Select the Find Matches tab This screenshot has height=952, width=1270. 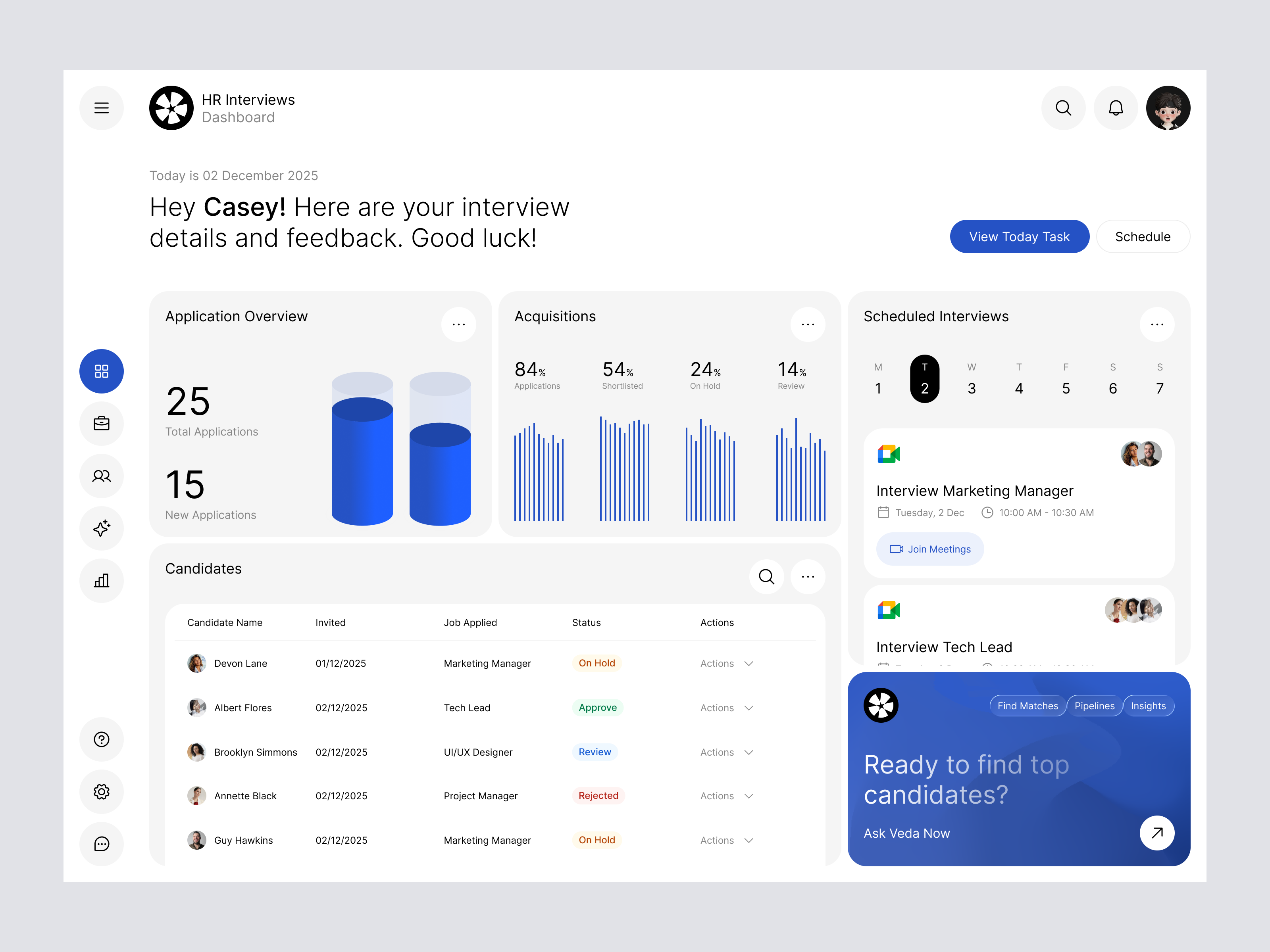1027,706
